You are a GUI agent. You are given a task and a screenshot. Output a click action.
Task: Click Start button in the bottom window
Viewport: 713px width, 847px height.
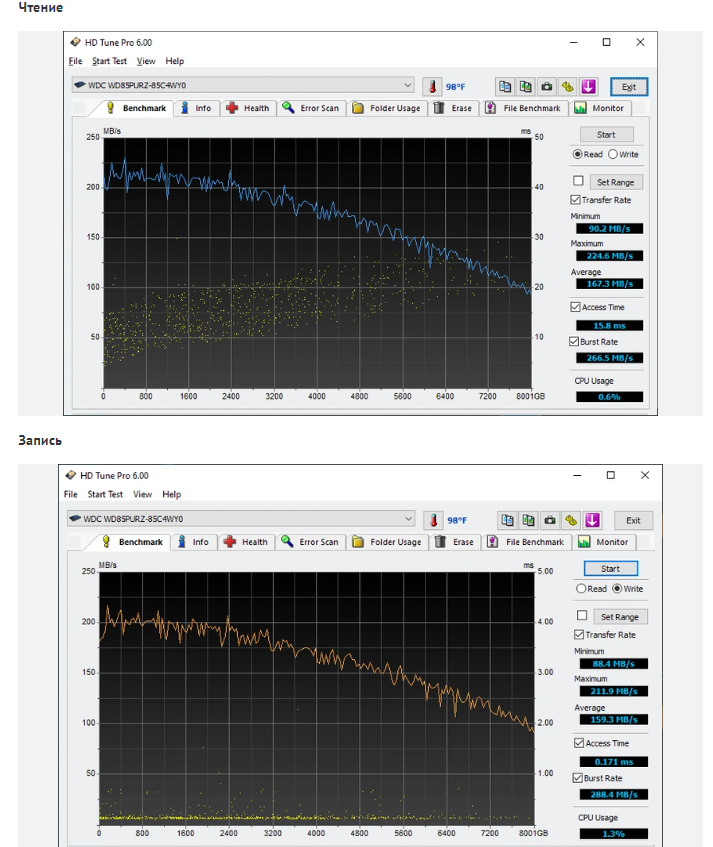(610, 568)
